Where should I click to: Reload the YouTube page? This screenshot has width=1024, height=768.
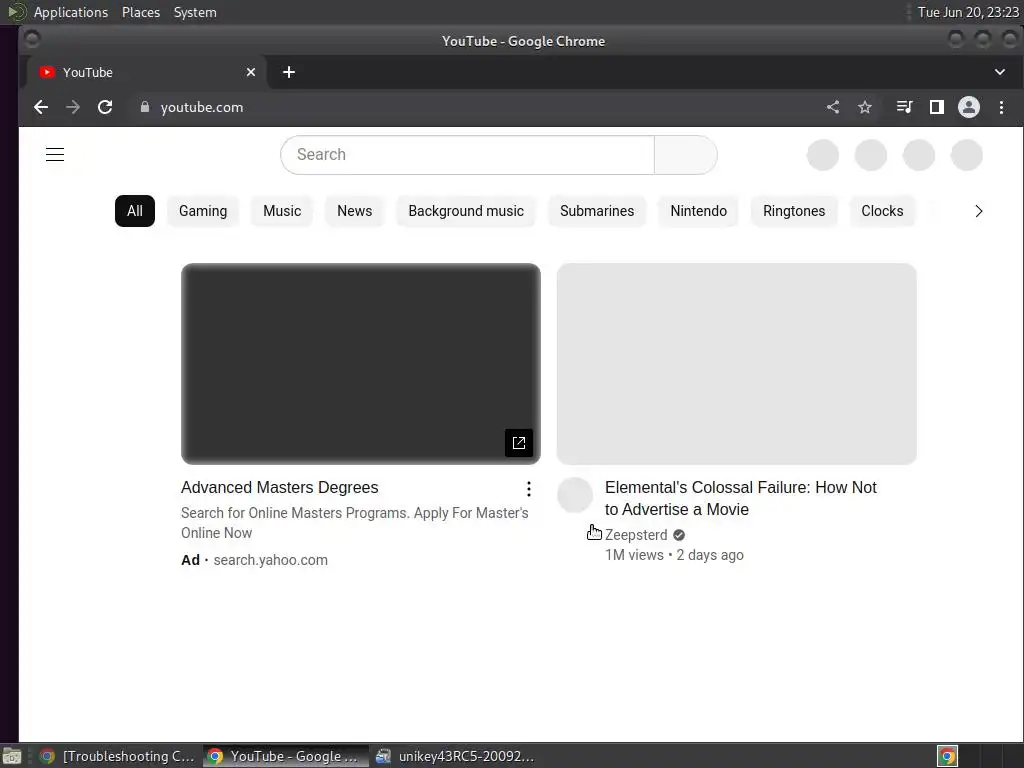click(x=104, y=107)
